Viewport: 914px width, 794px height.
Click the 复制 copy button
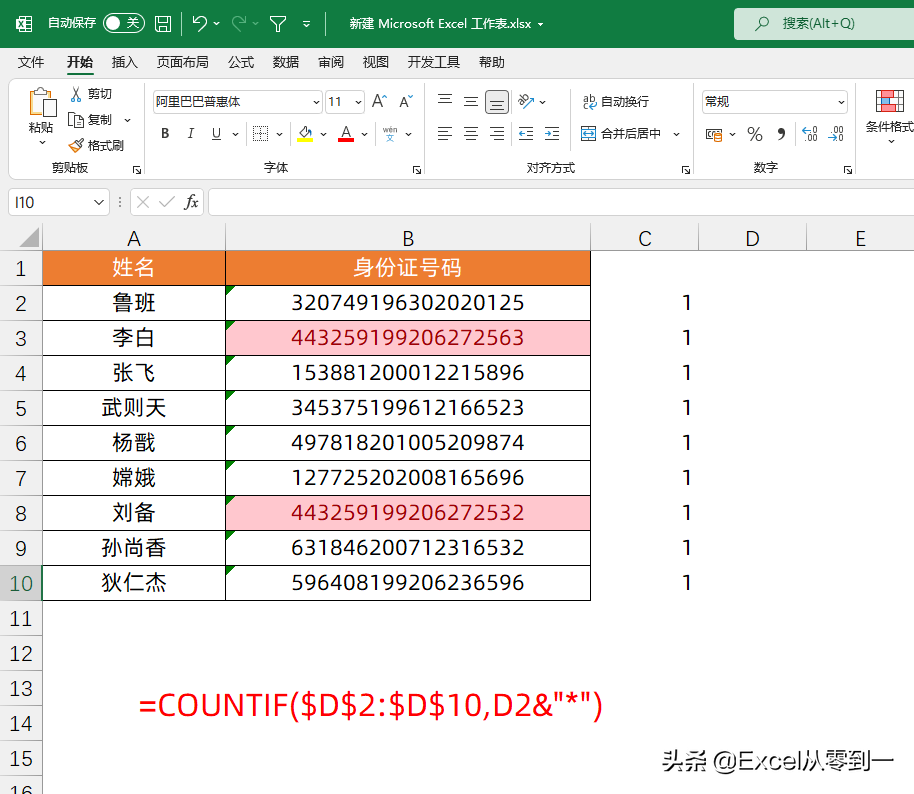tap(92, 120)
